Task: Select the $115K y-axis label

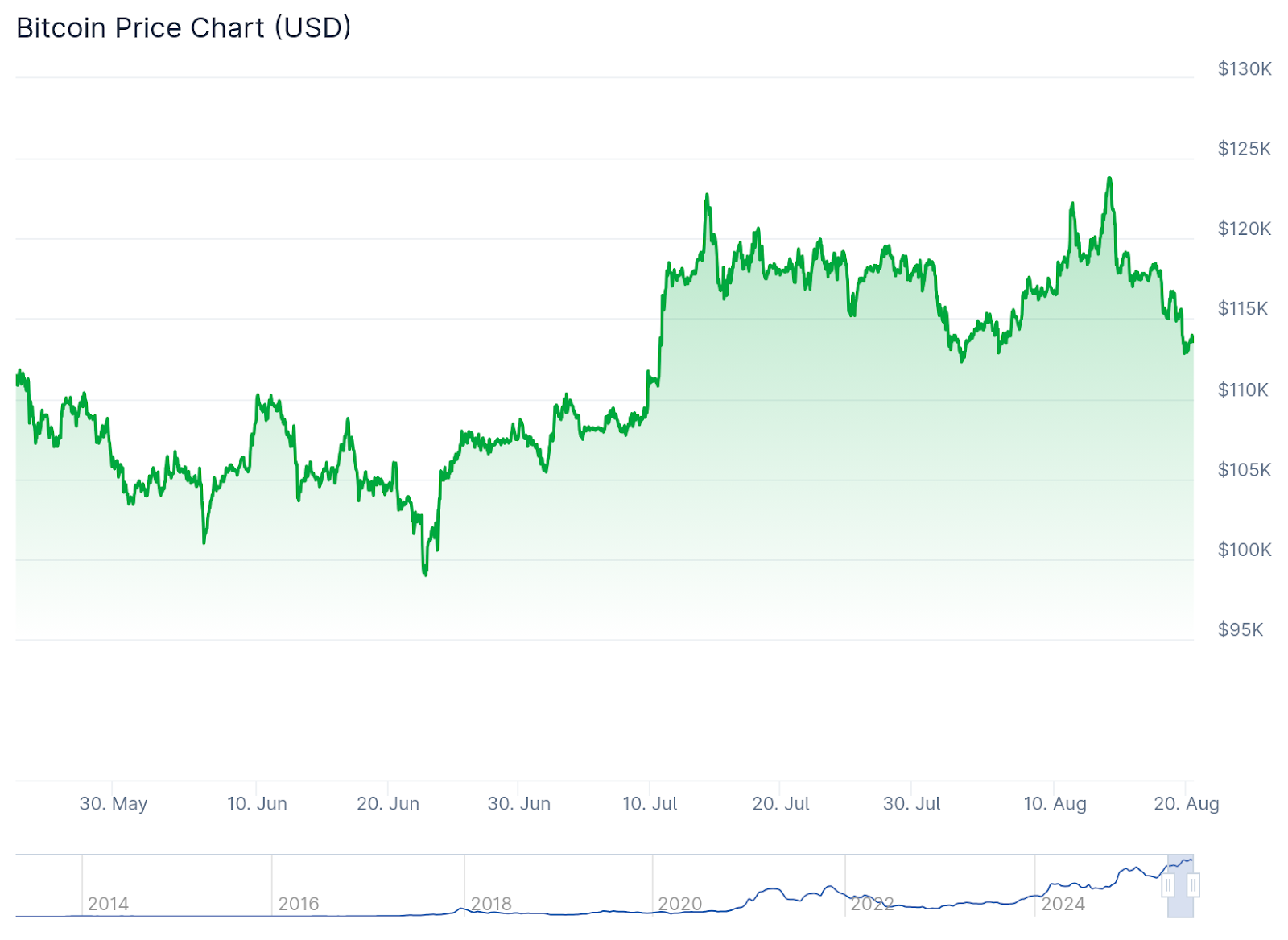Action: click(x=1244, y=309)
